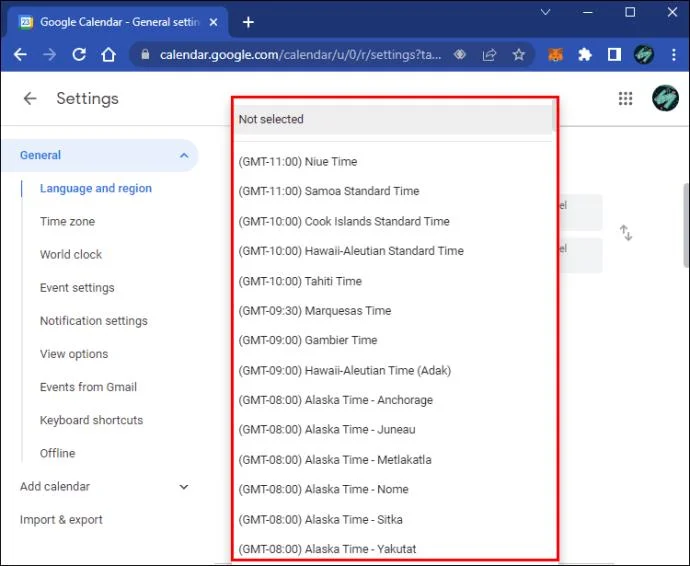Open Language and region settings
This screenshot has width=690, height=566.
96,188
